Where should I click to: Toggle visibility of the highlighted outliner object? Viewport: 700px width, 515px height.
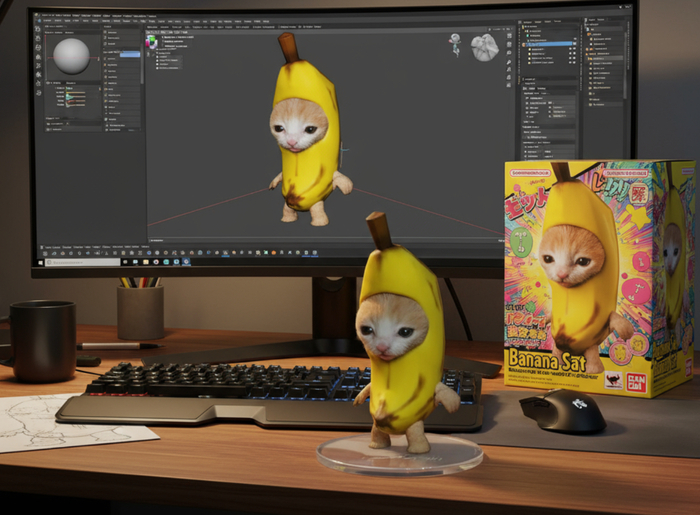coord(574,44)
